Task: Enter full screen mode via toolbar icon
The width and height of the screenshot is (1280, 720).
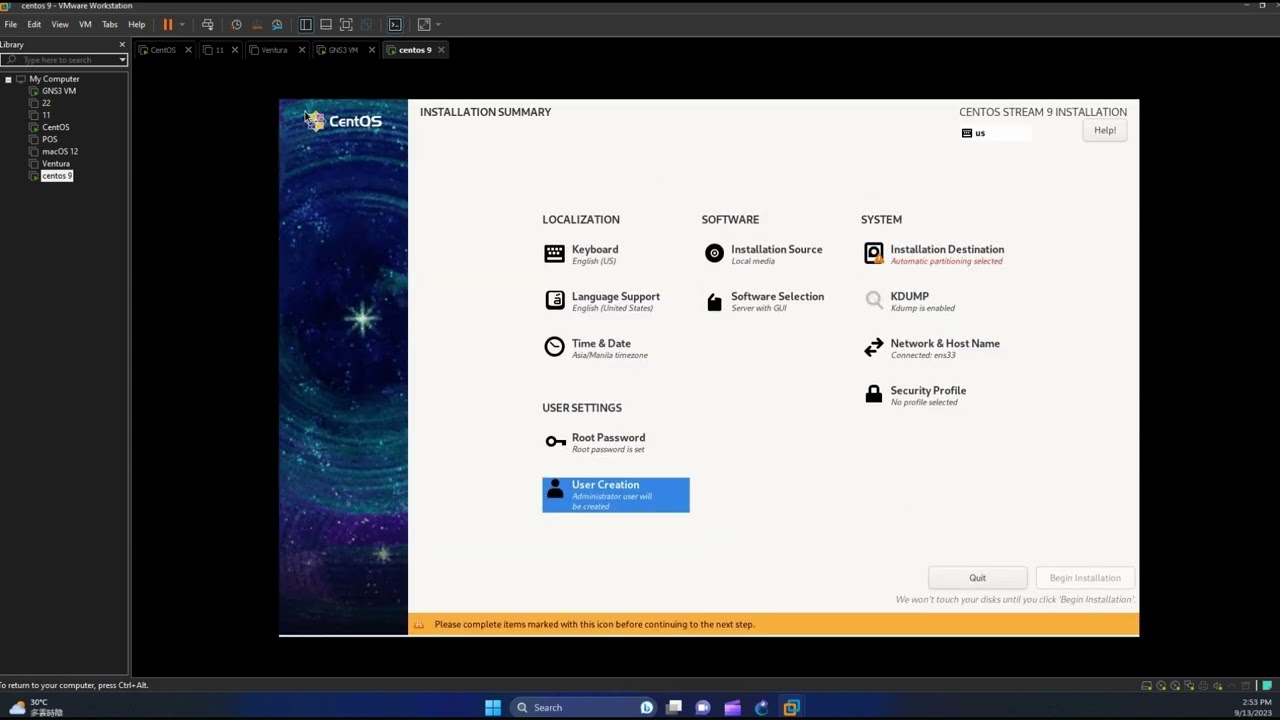Action: click(346, 24)
